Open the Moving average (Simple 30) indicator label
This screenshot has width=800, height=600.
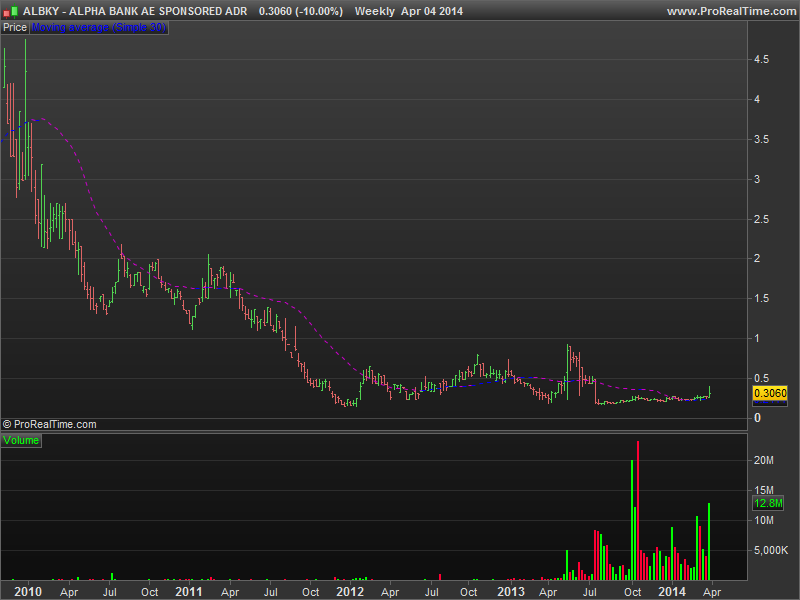tap(99, 28)
